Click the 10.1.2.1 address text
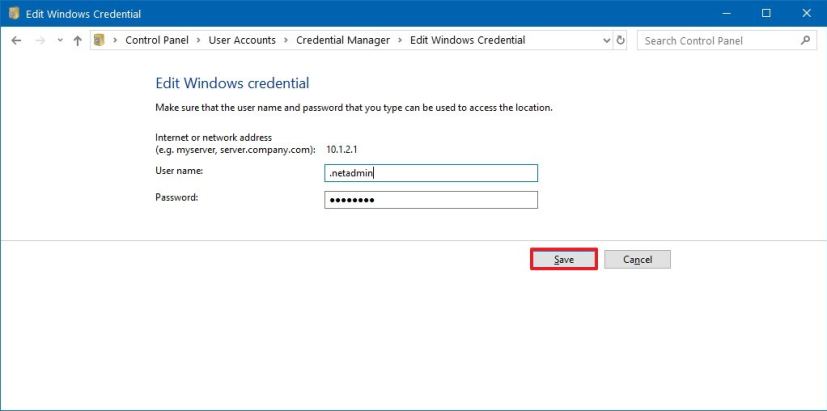 [342, 149]
